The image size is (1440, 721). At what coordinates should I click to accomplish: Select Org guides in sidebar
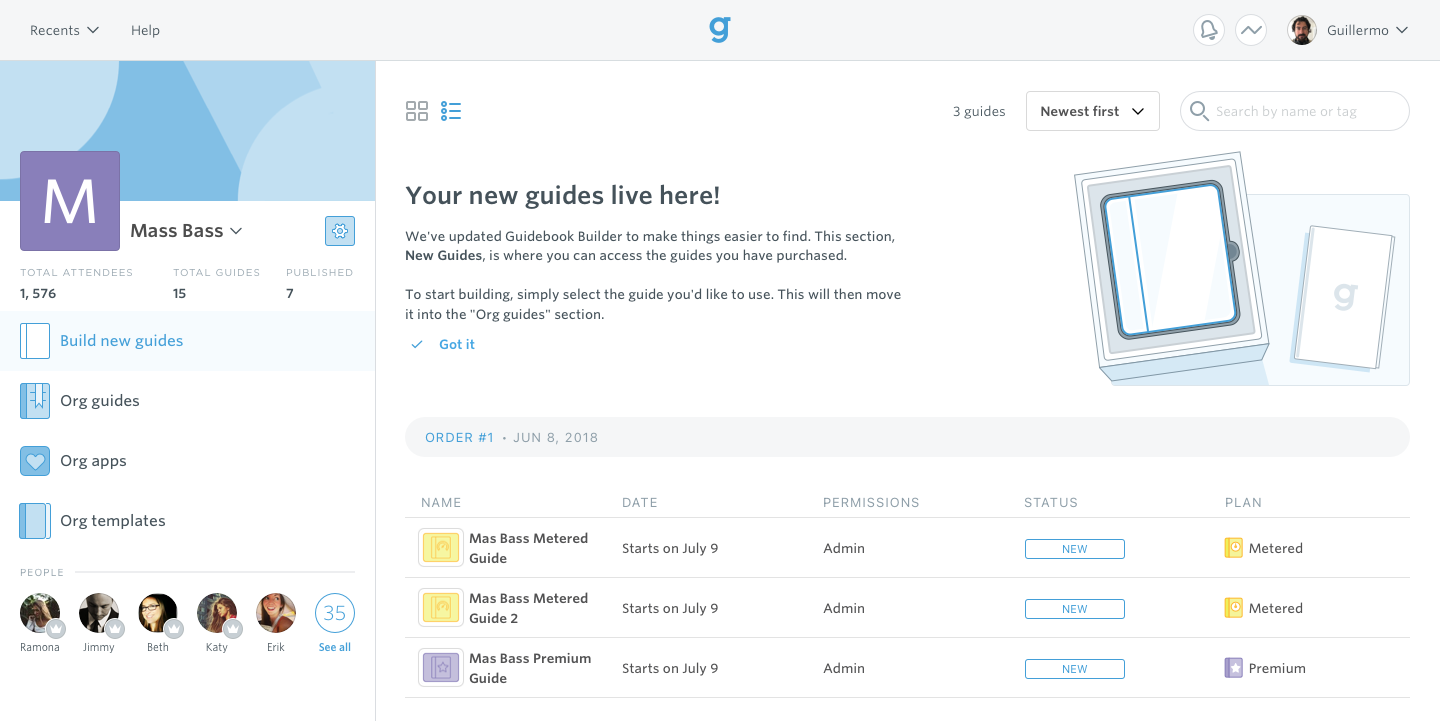click(x=188, y=401)
